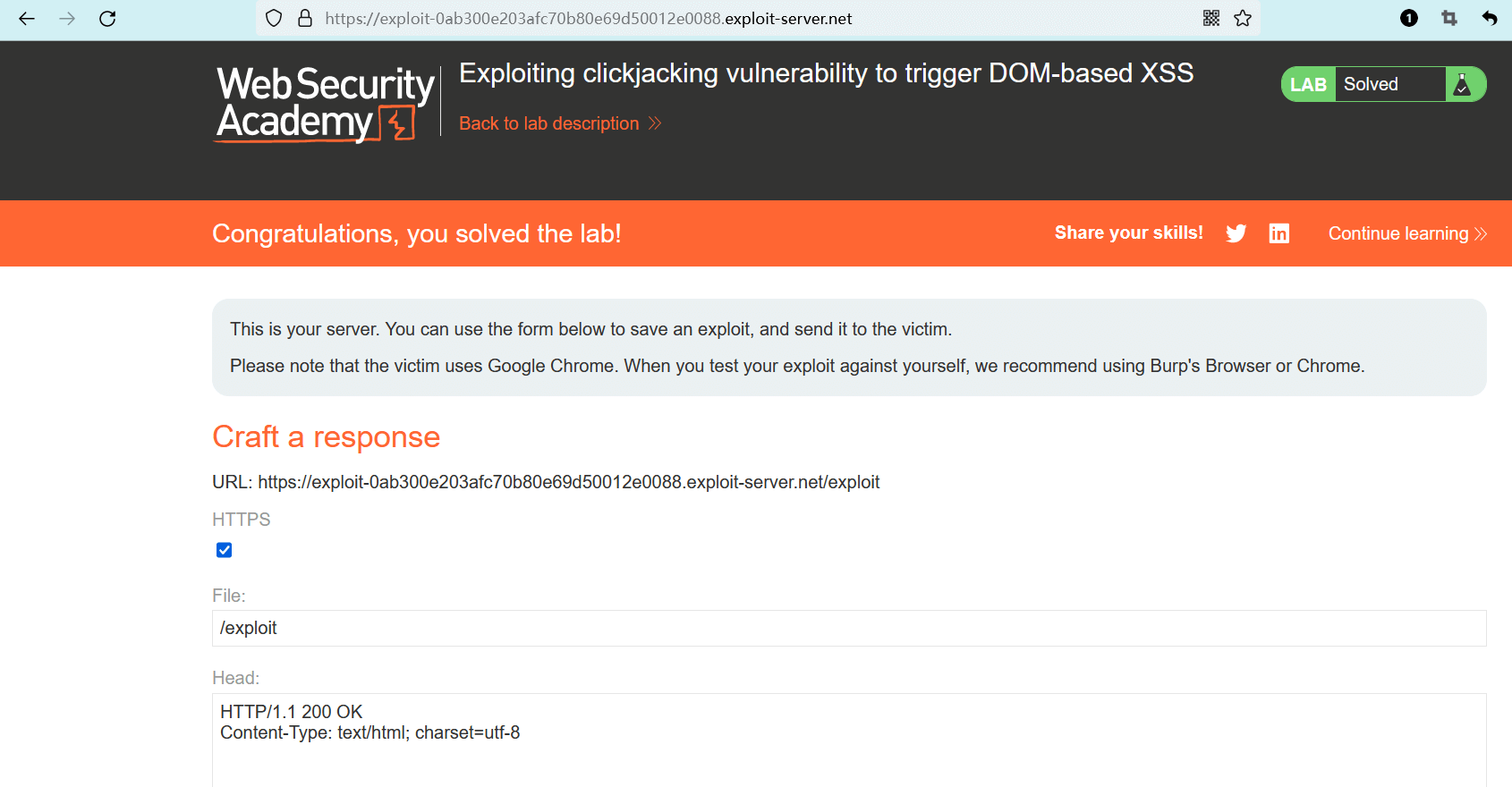Click the notification badge icon showing 1
Viewport: 1512px width, 787px height.
[x=1409, y=19]
